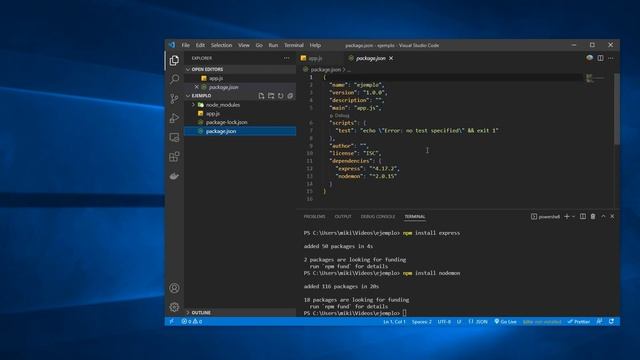Refresh the explorer via refresh icon
The width and height of the screenshot is (640, 360).
(x=280, y=96)
